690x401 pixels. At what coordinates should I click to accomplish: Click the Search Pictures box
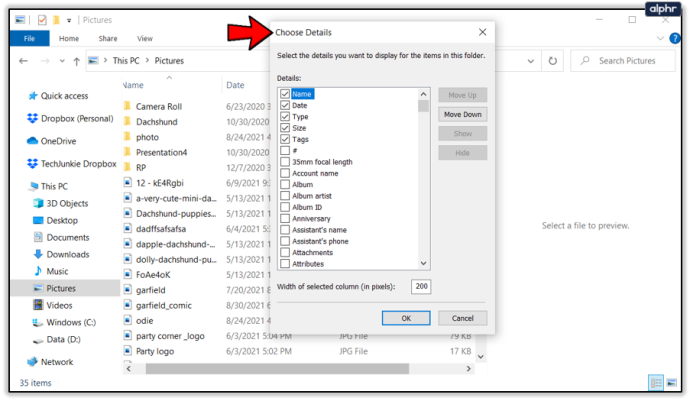tap(623, 61)
